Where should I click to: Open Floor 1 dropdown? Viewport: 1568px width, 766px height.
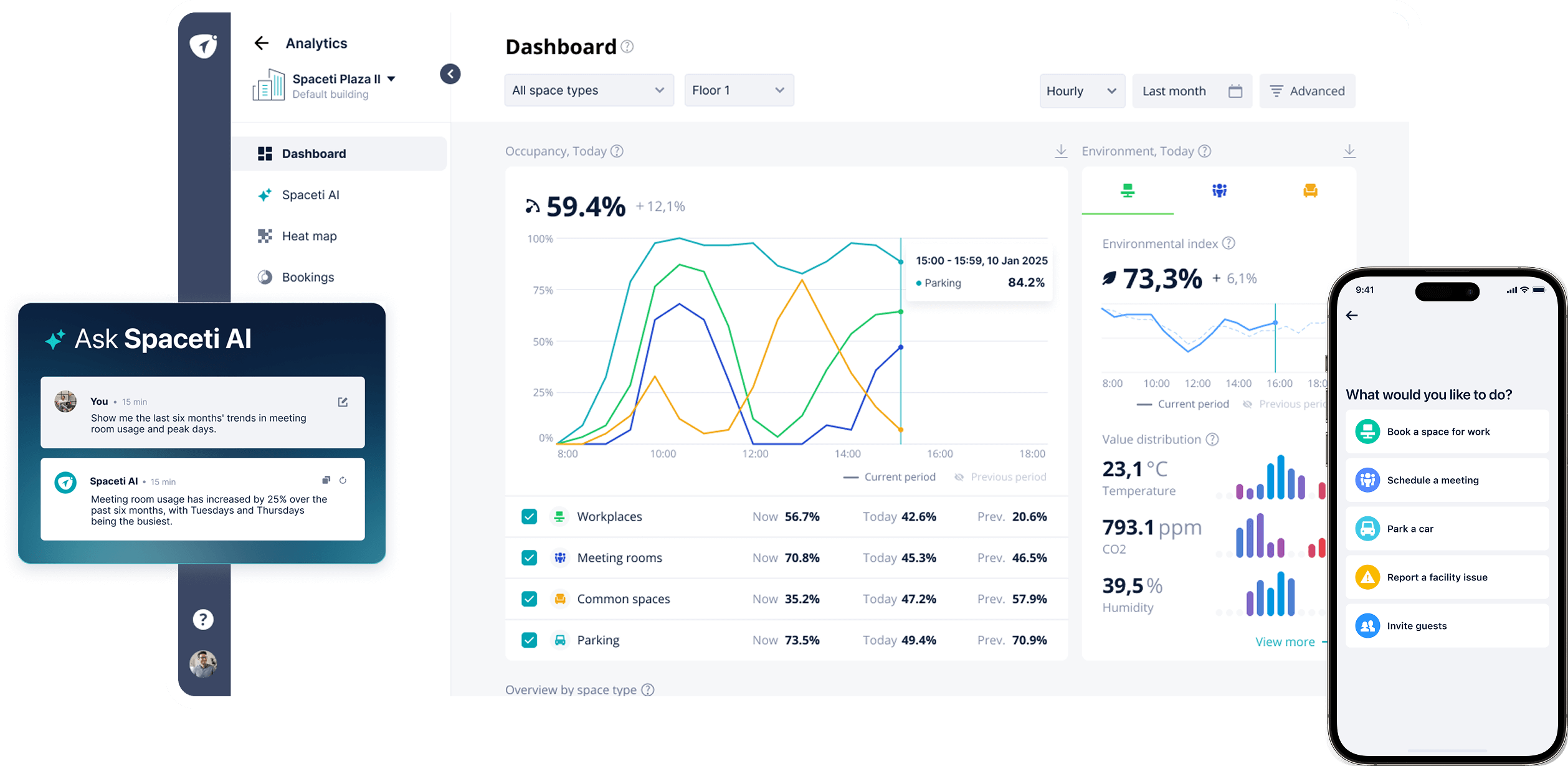coord(739,90)
